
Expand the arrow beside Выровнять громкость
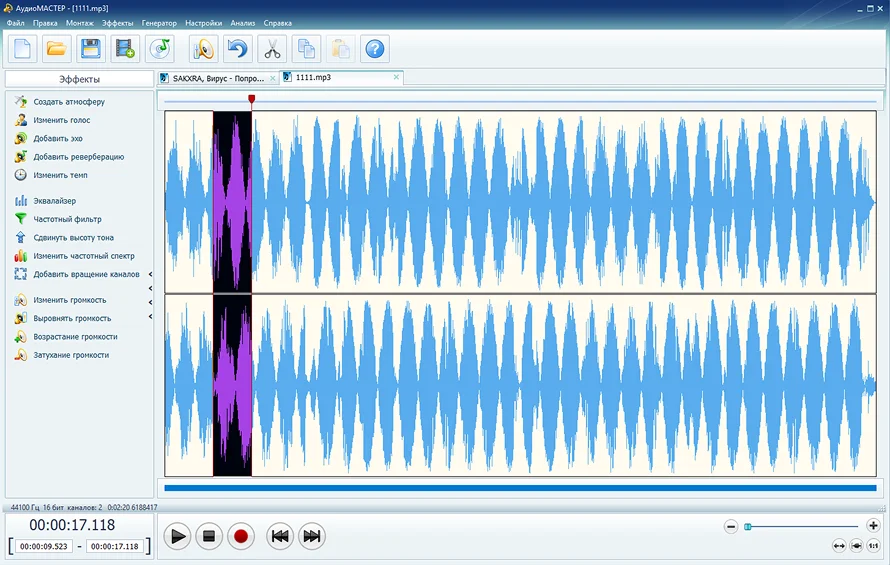pyautogui.click(x=150, y=318)
